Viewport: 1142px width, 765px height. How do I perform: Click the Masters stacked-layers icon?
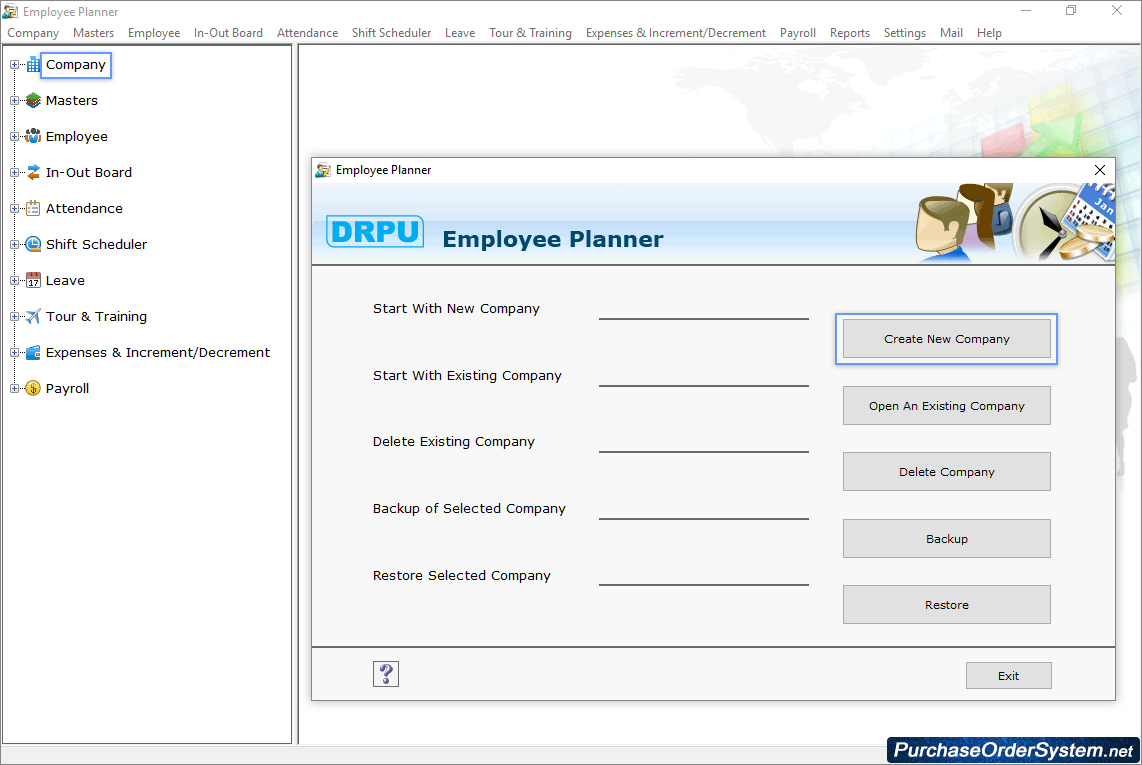[34, 101]
